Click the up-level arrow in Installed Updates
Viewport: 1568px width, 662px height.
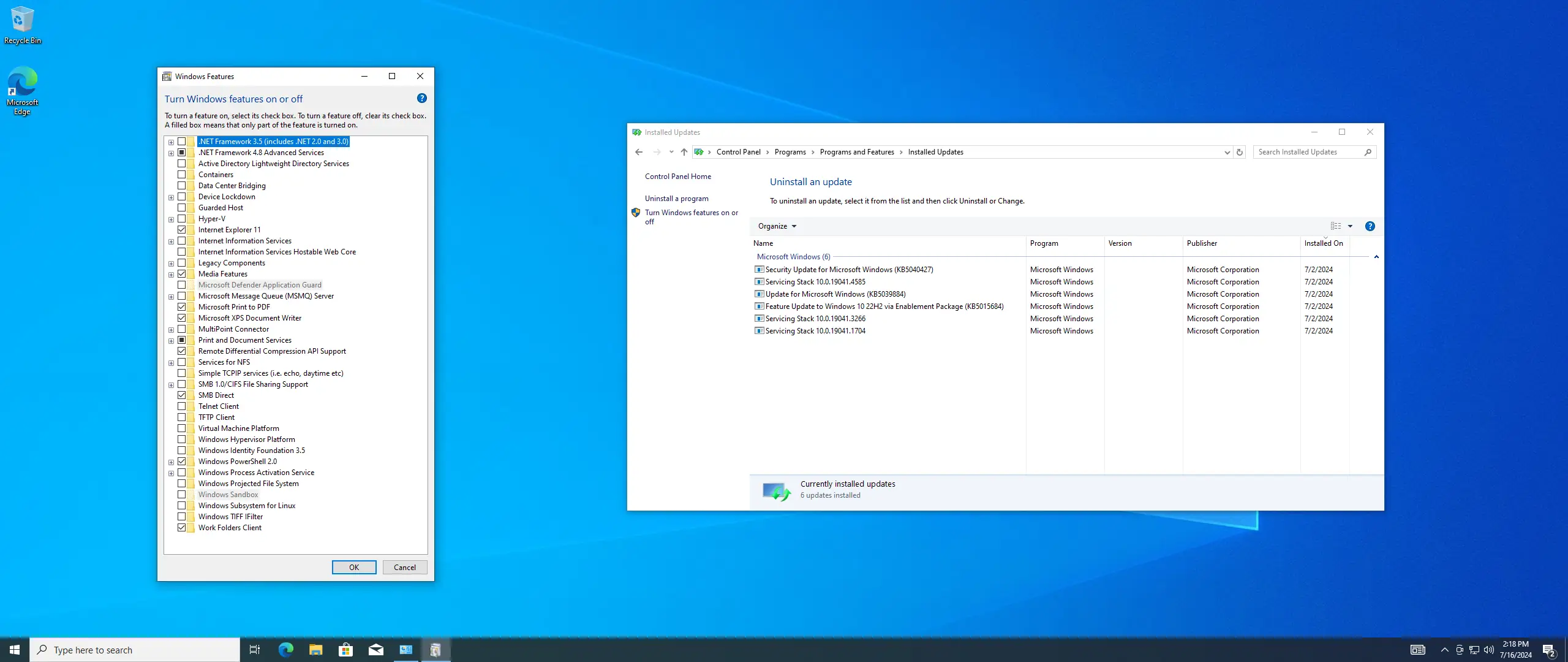[x=684, y=152]
